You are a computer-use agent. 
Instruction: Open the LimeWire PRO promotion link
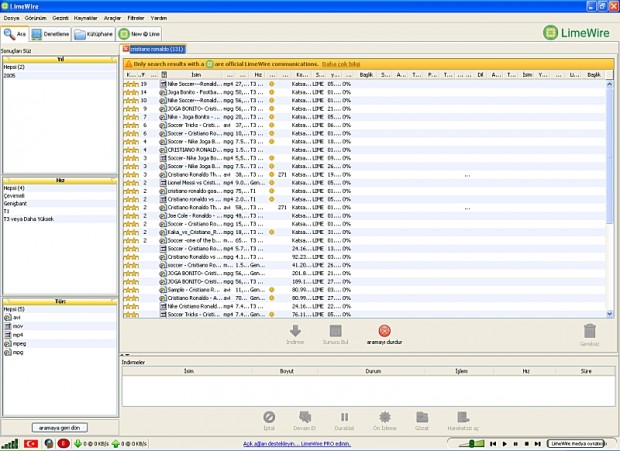(x=297, y=444)
